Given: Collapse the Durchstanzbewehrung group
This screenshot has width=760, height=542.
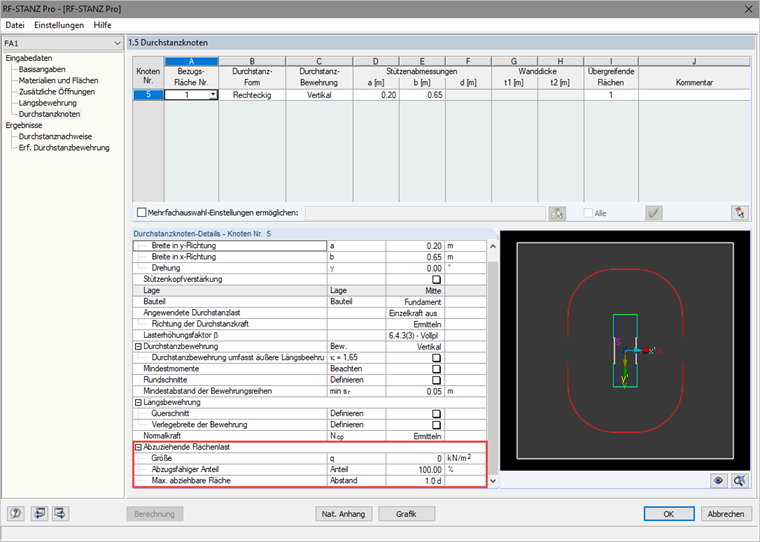Looking at the screenshot, I should [x=138, y=347].
